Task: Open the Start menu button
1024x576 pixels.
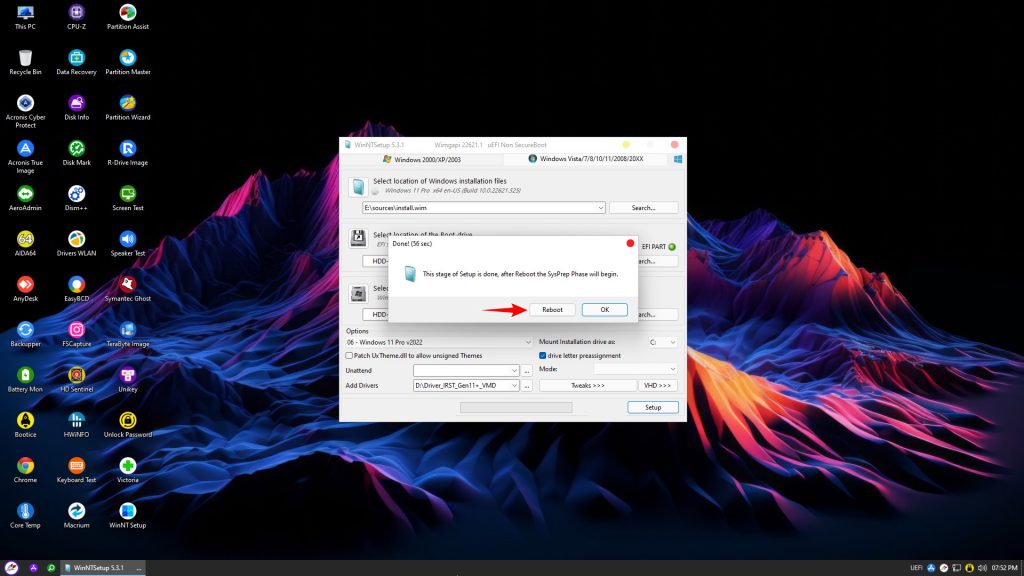Action: (x=11, y=568)
